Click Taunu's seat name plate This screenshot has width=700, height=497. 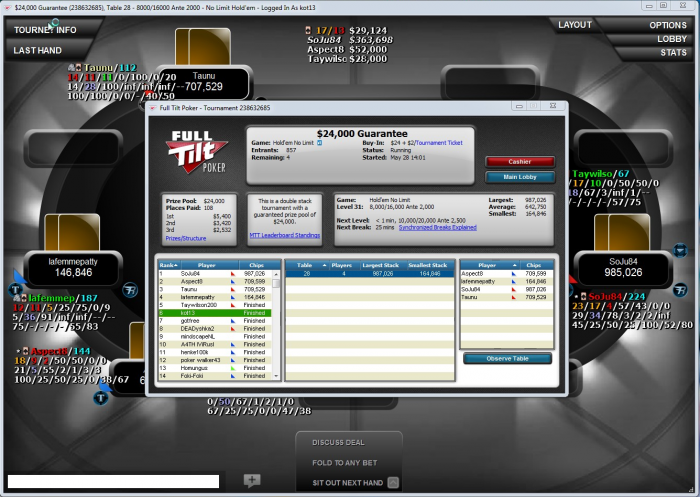pyautogui.click(x=204, y=82)
